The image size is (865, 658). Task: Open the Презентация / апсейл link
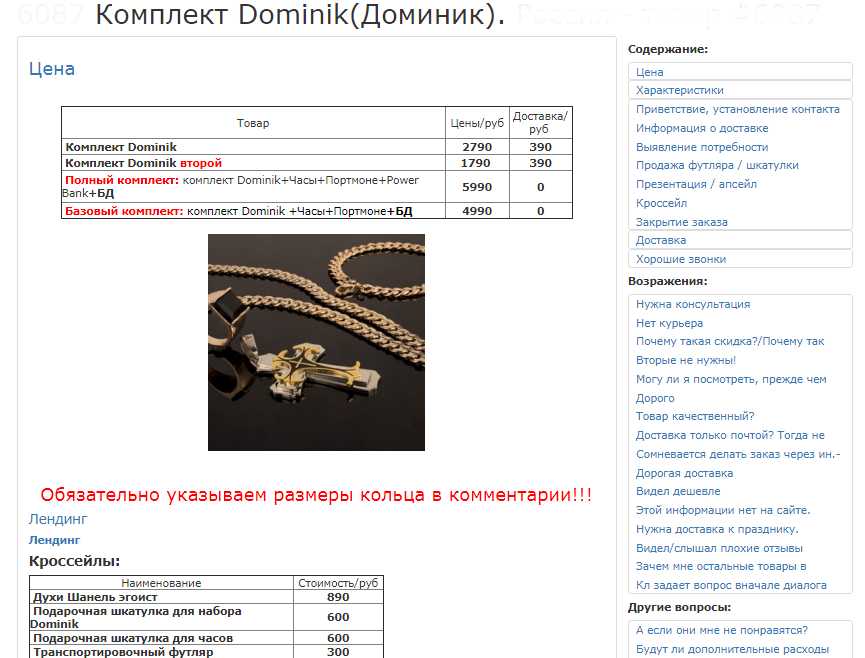point(692,184)
